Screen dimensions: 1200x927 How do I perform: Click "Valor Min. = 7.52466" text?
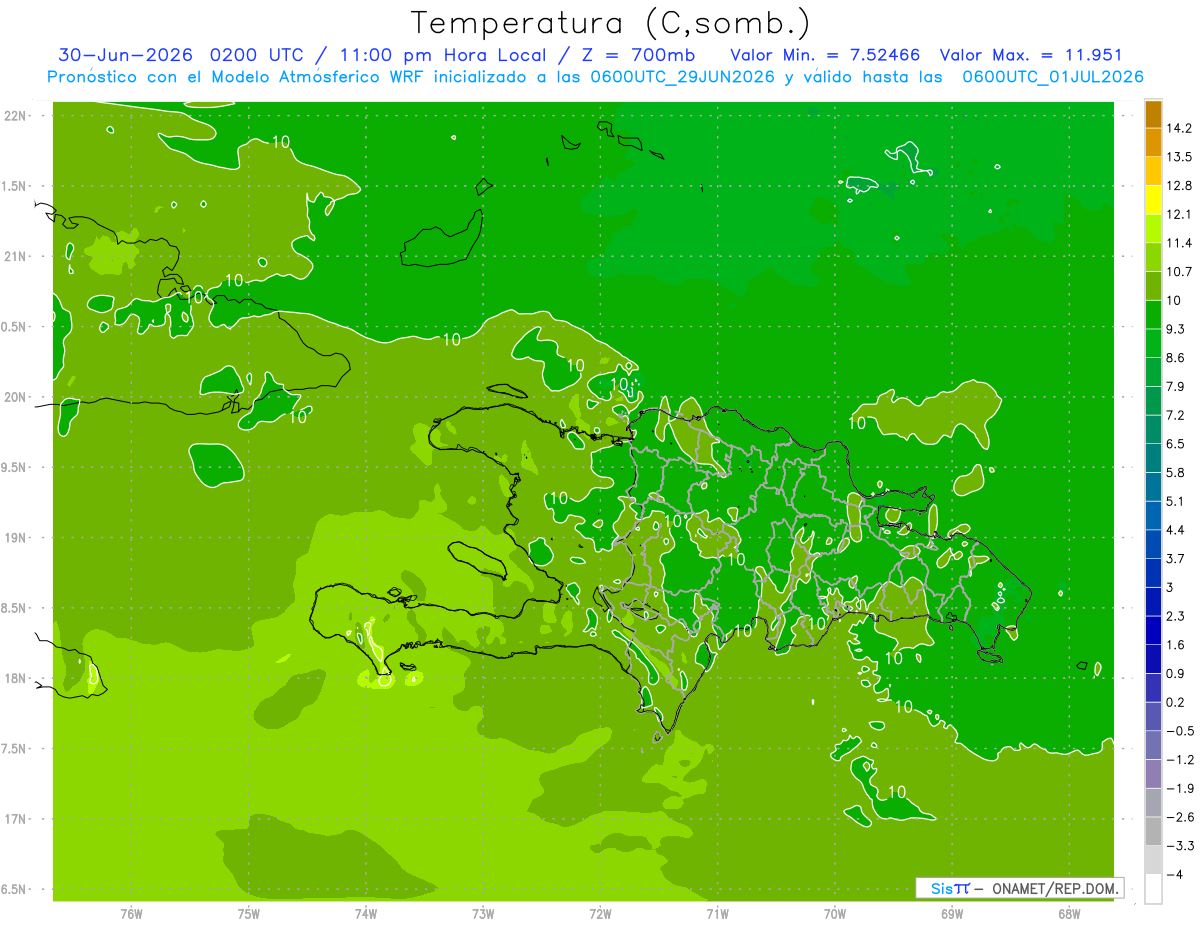tap(826, 55)
